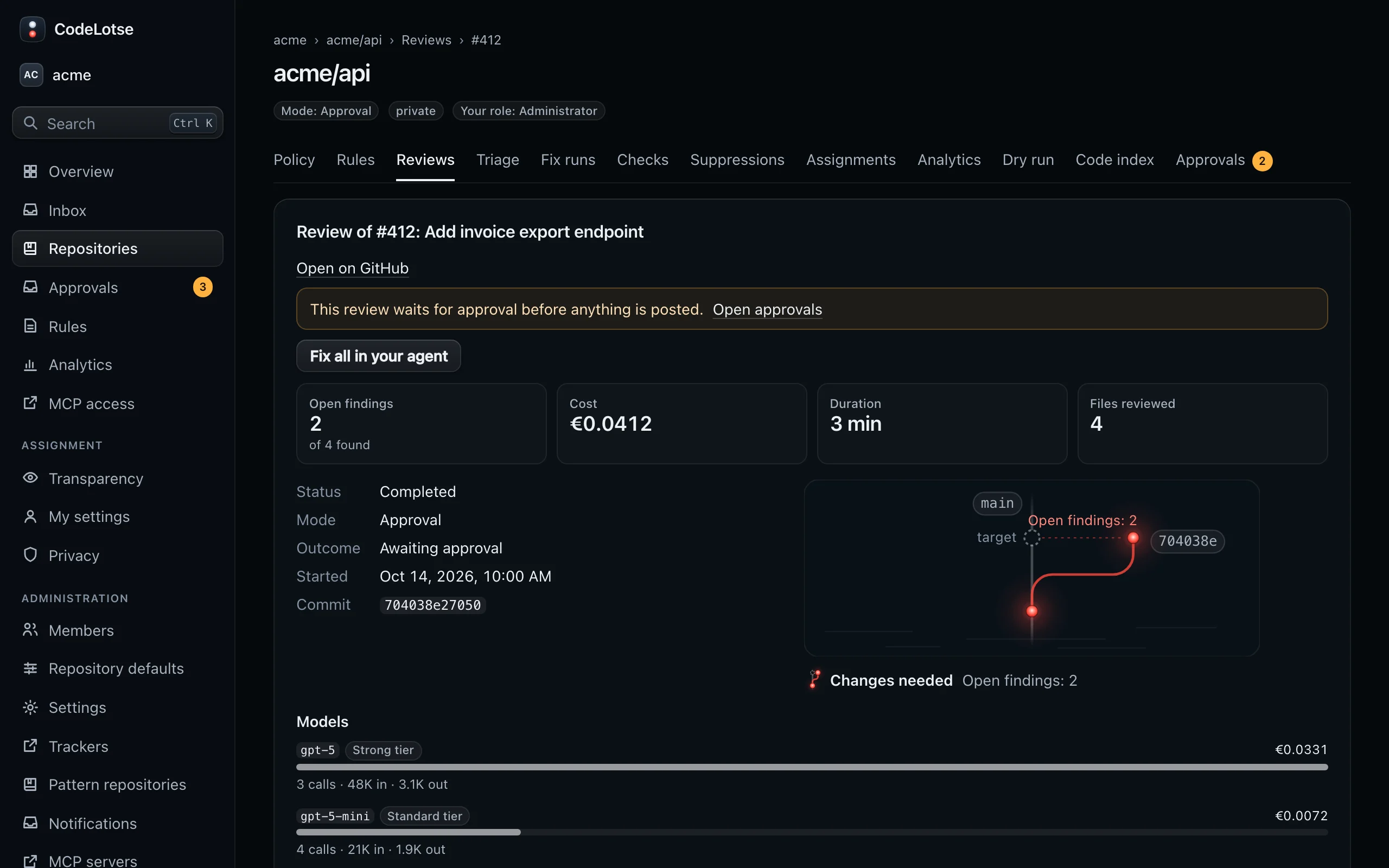
Task: Click the Notifications tray icon
Action: [30, 822]
